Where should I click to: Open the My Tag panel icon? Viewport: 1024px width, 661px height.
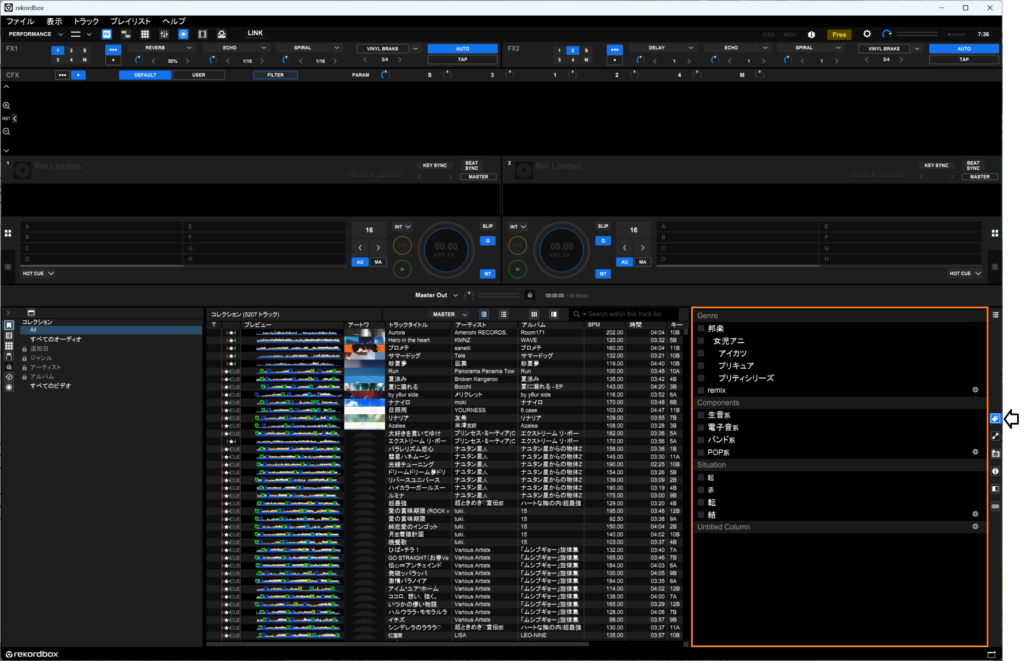click(995, 419)
